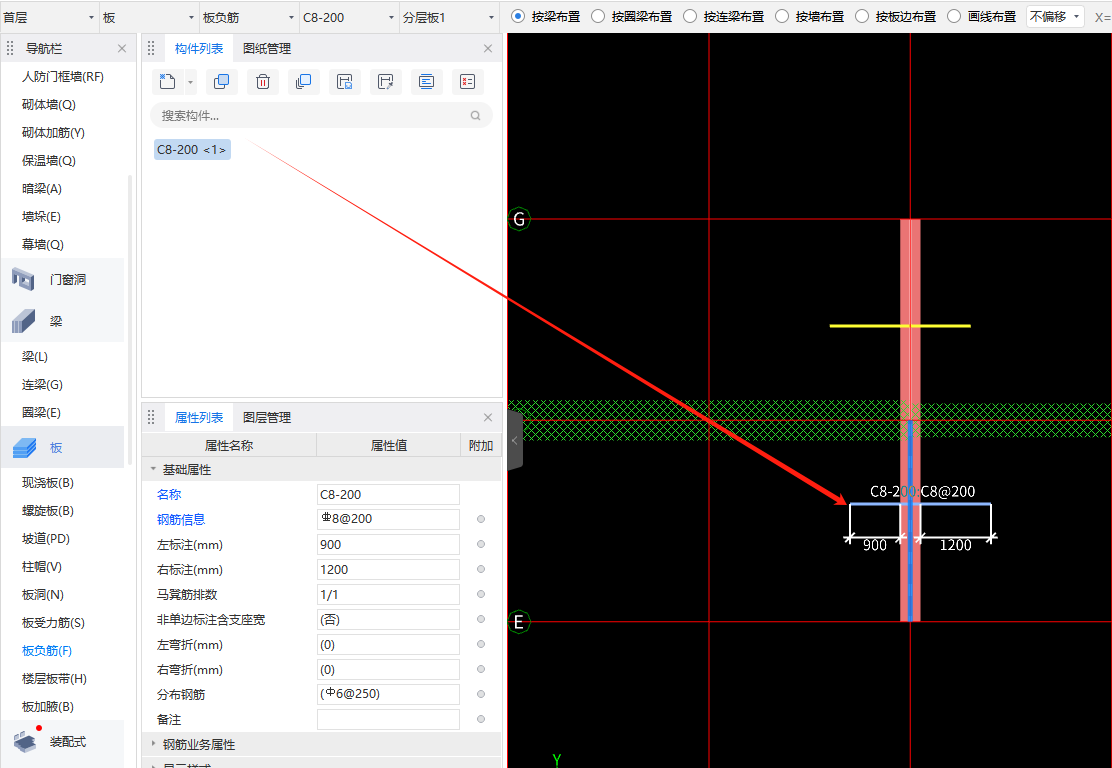Expand the 钢筋业务属性 section

click(x=153, y=744)
